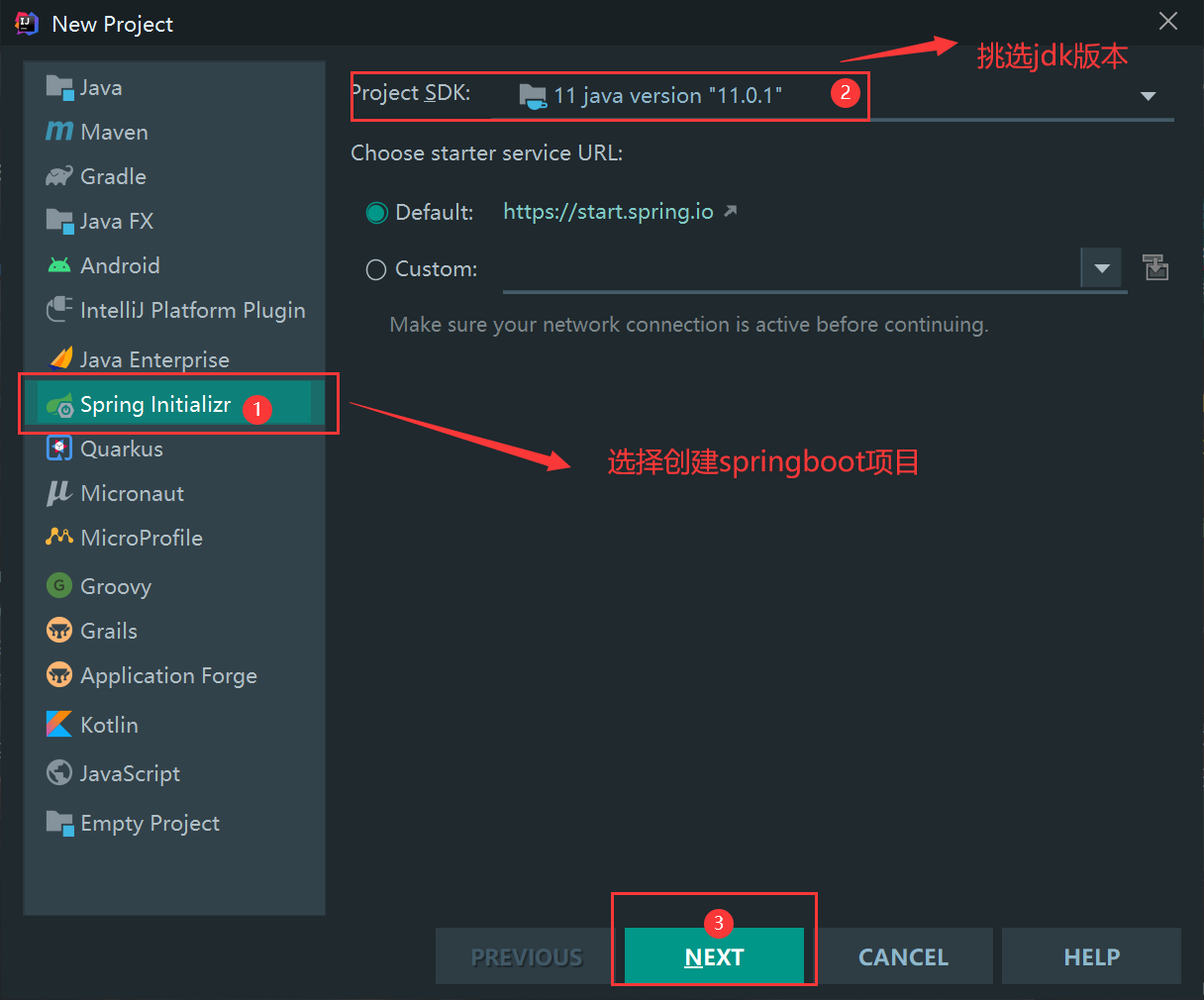Pick Empty Project from the list
This screenshot has width=1204, height=1000.
150,823
